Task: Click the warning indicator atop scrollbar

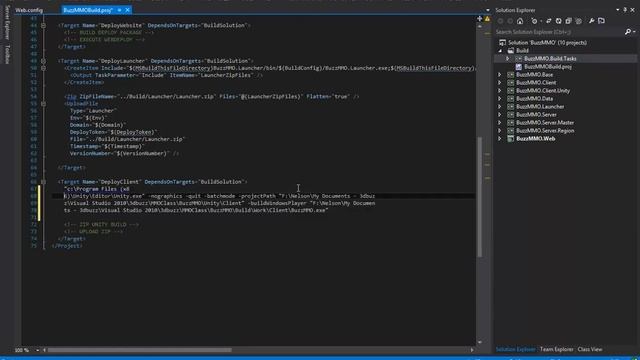Action: click(487, 18)
